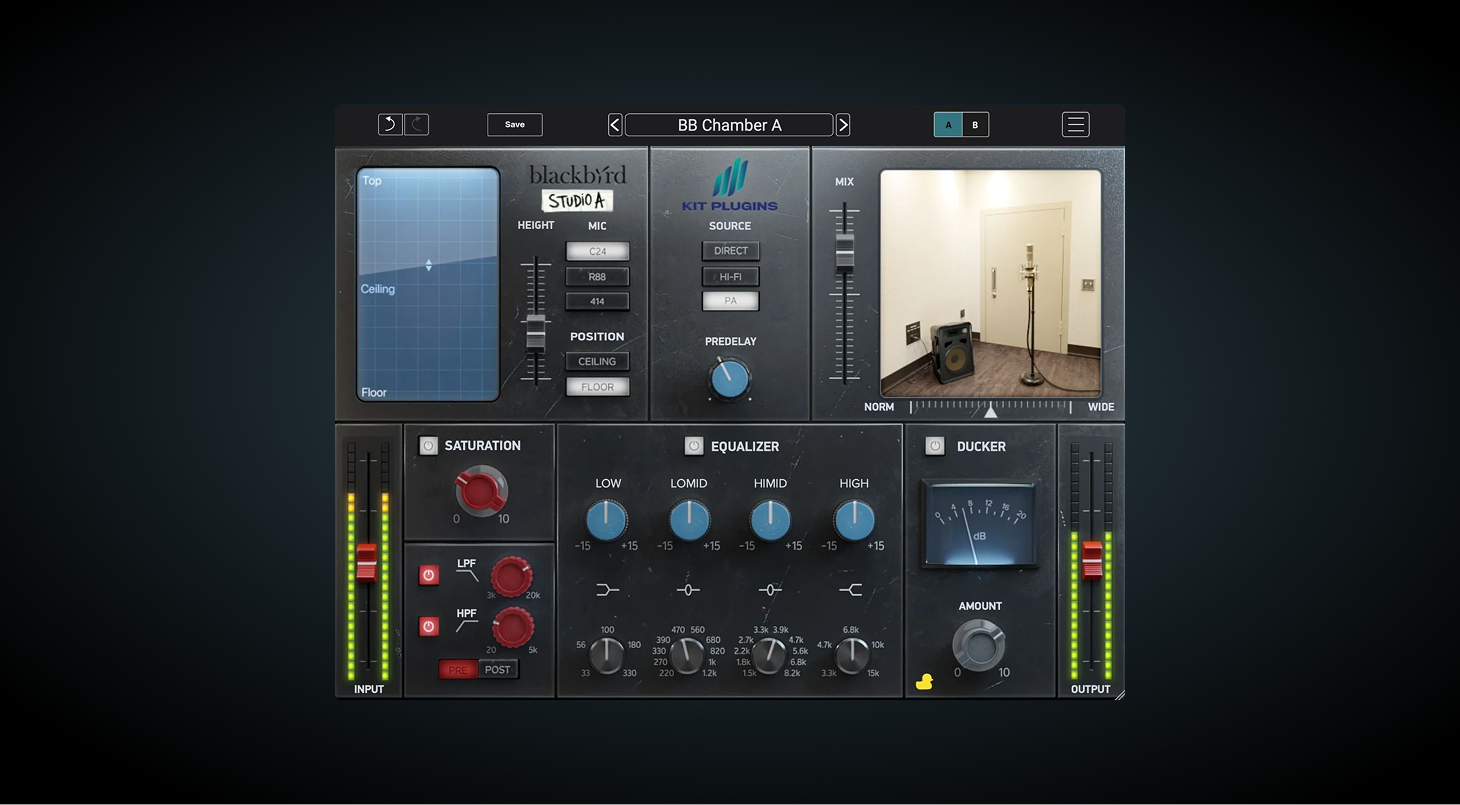
Task: Click the ducker AMOUNT knob
Action: pyautogui.click(x=979, y=645)
